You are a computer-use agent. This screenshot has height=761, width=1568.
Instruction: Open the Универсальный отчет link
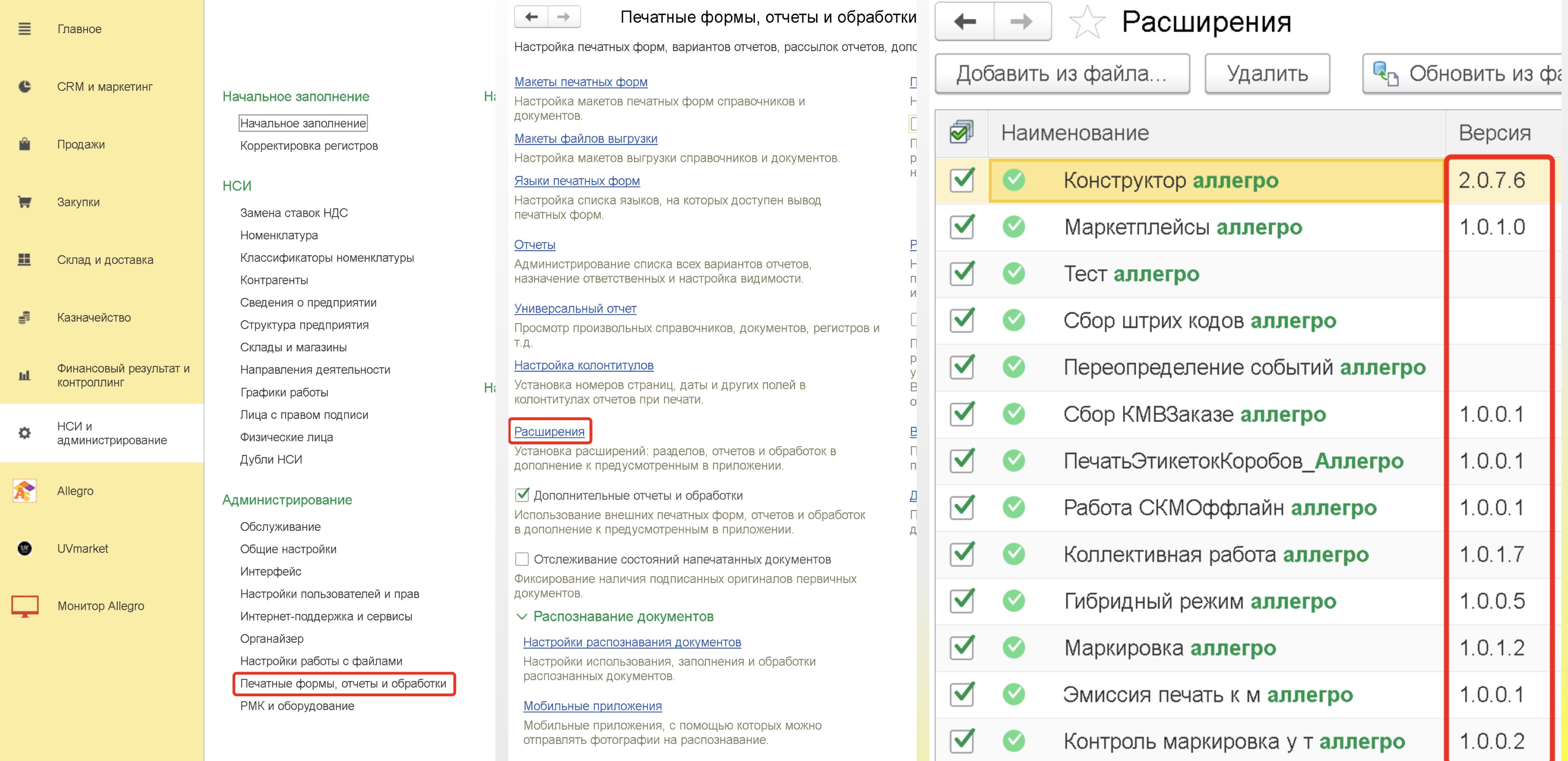pyautogui.click(x=575, y=308)
